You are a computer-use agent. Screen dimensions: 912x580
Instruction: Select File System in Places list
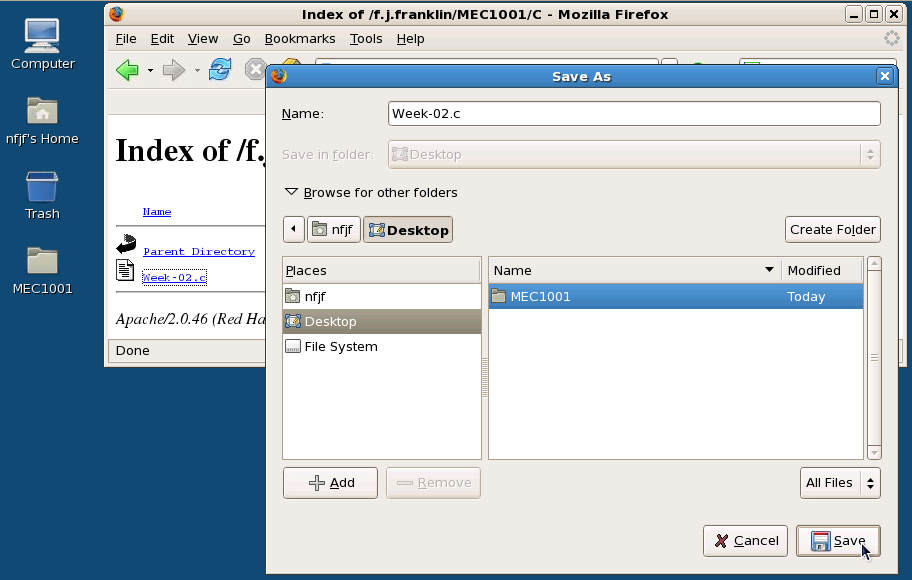[341, 347]
